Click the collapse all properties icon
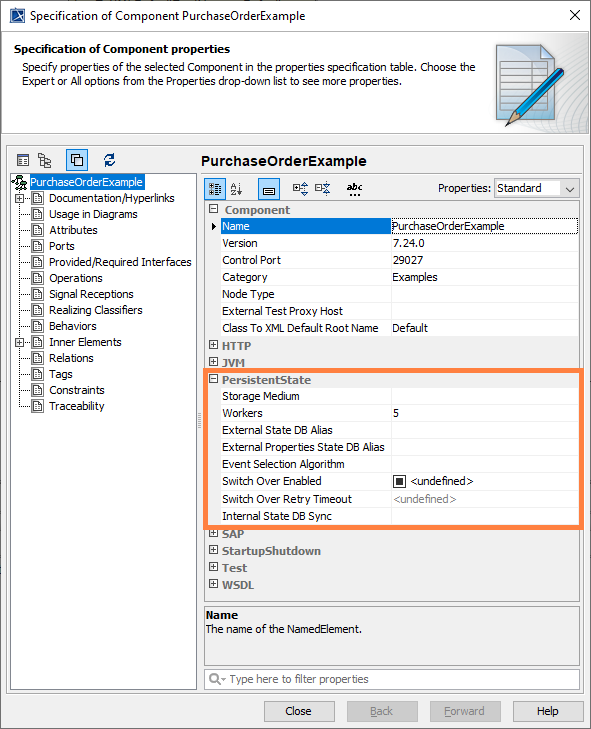The image size is (591, 729). click(x=322, y=188)
